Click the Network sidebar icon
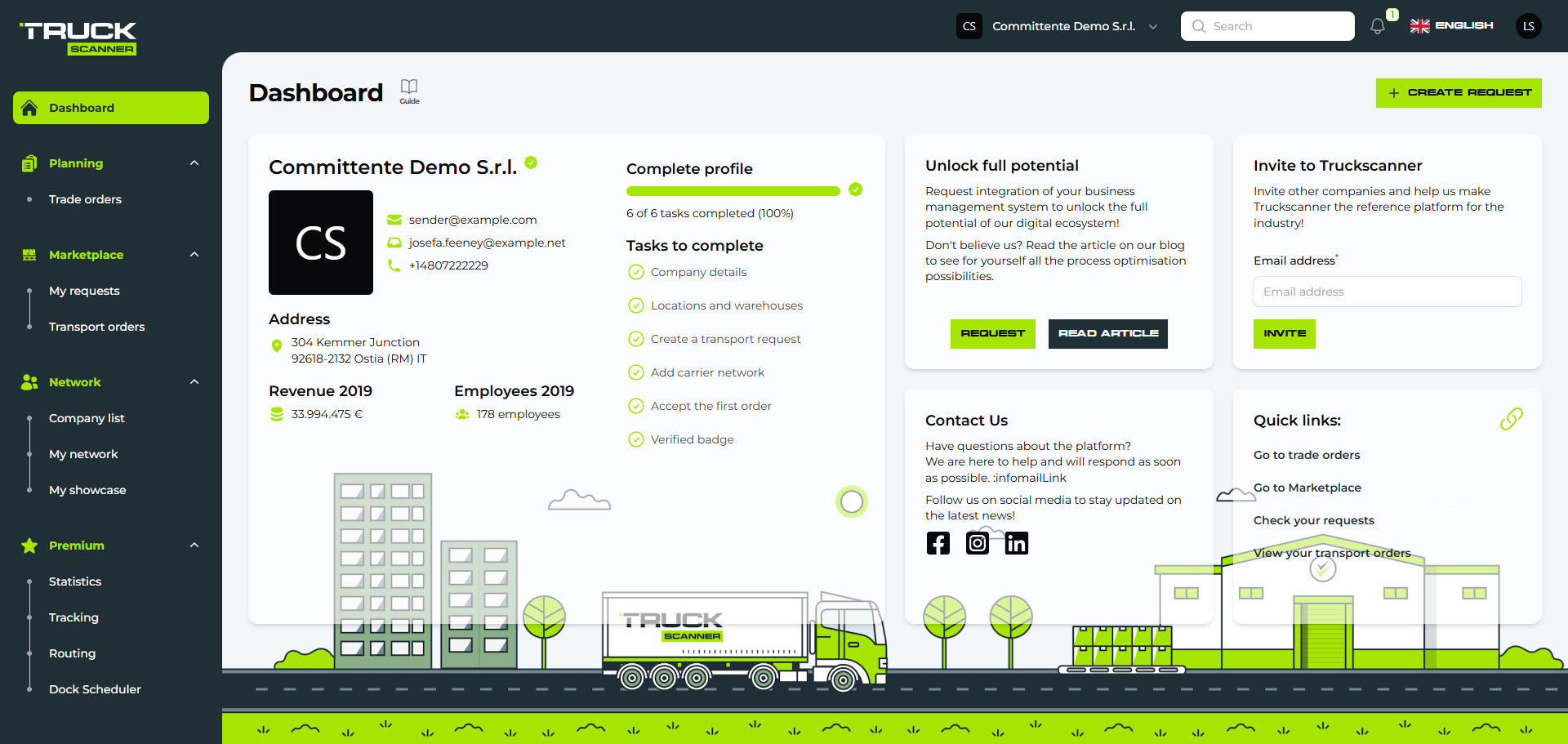1568x744 pixels. click(29, 381)
